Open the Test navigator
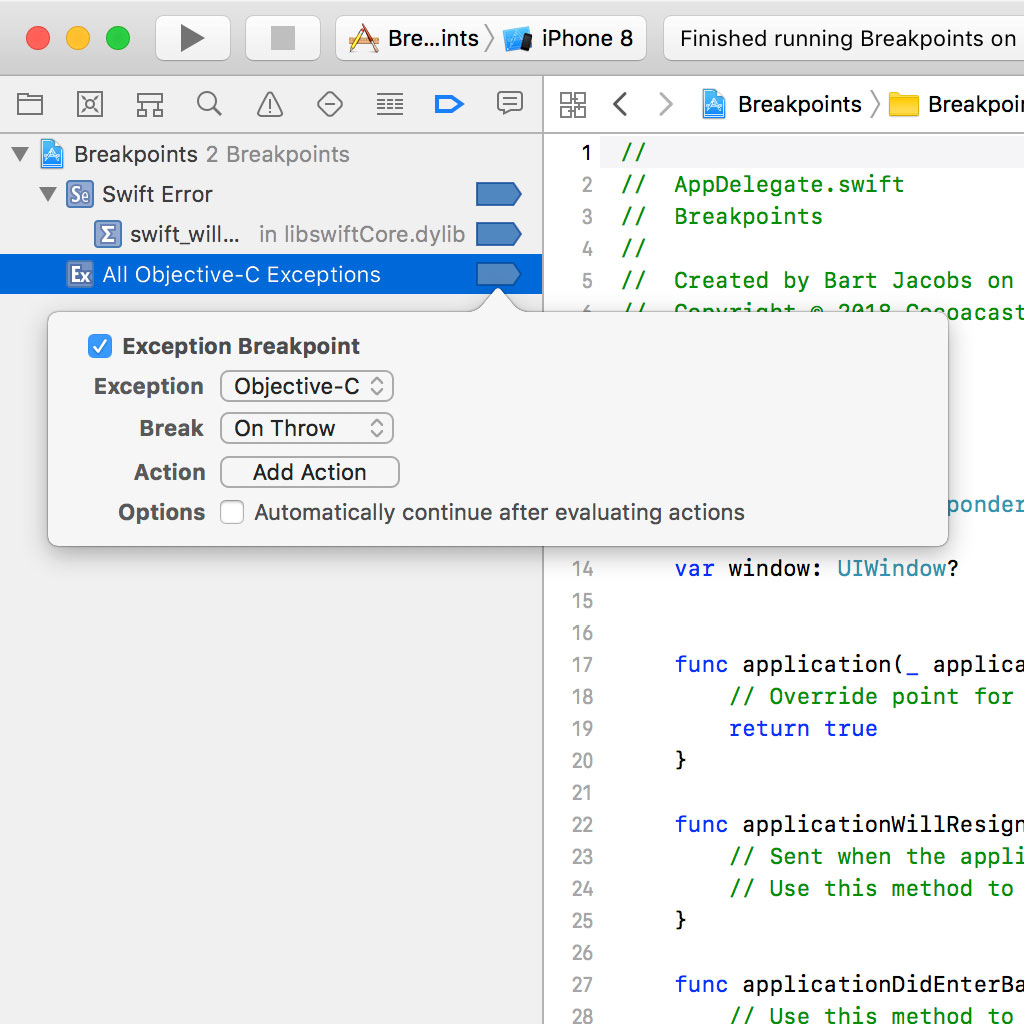This screenshot has height=1024, width=1024. point(329,104)
